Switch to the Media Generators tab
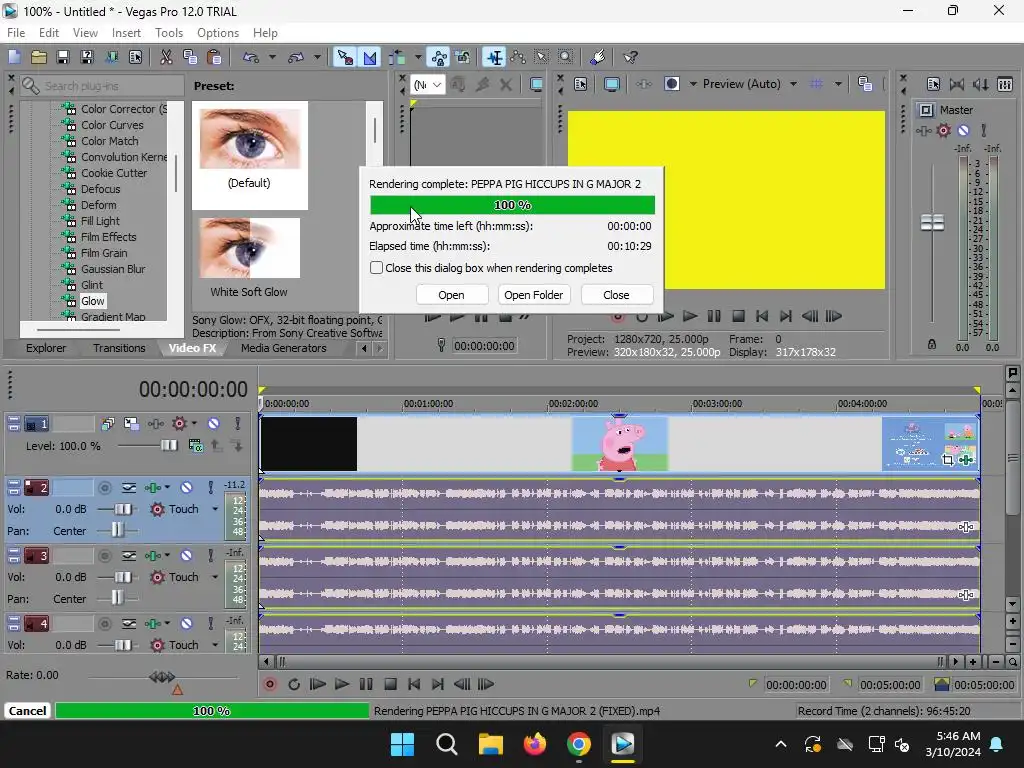The image size is (1024, 768). tap(283, 348)
